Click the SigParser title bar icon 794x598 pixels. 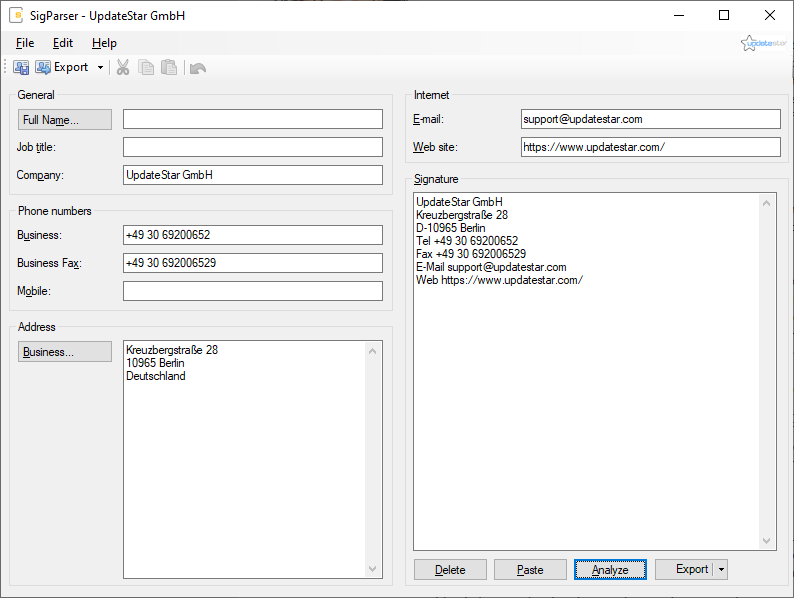coord(16,15)
